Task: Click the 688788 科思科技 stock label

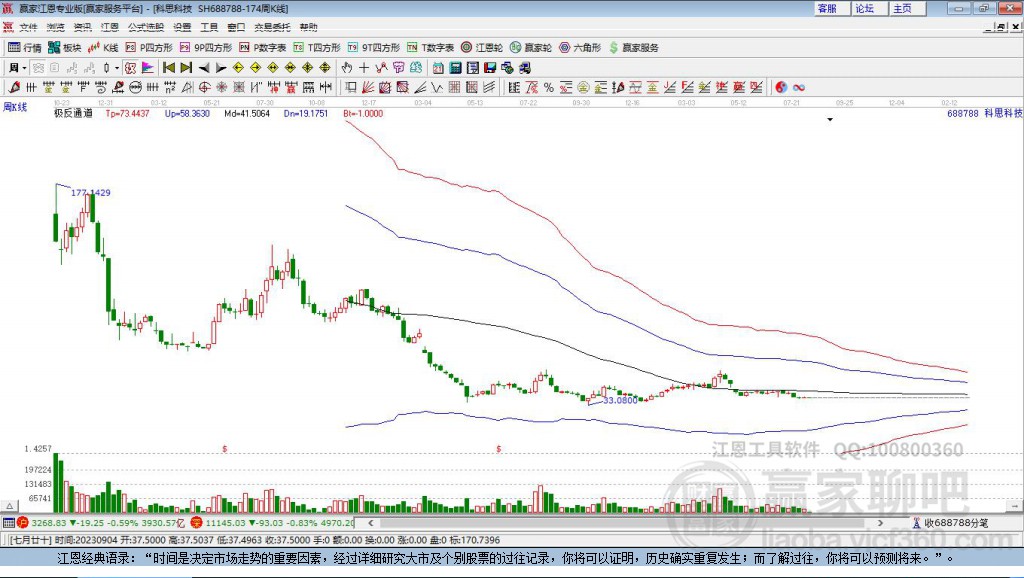Action: click(x=984, y=113)
